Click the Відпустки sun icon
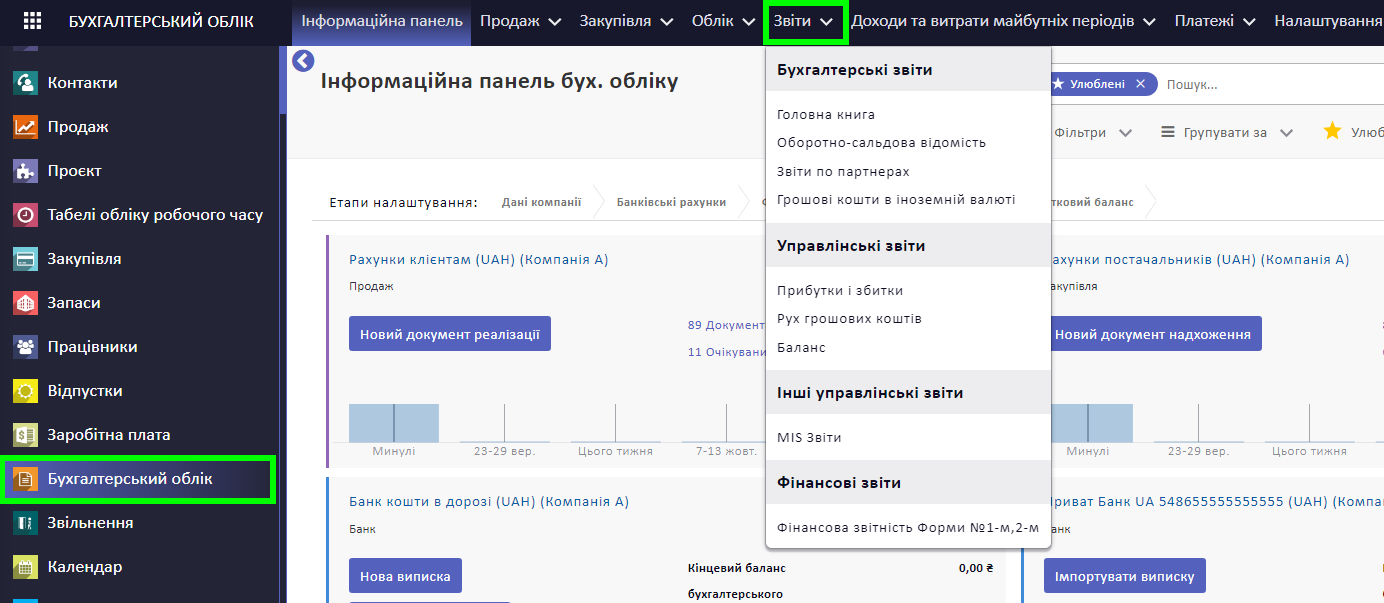 coord(26,391)
